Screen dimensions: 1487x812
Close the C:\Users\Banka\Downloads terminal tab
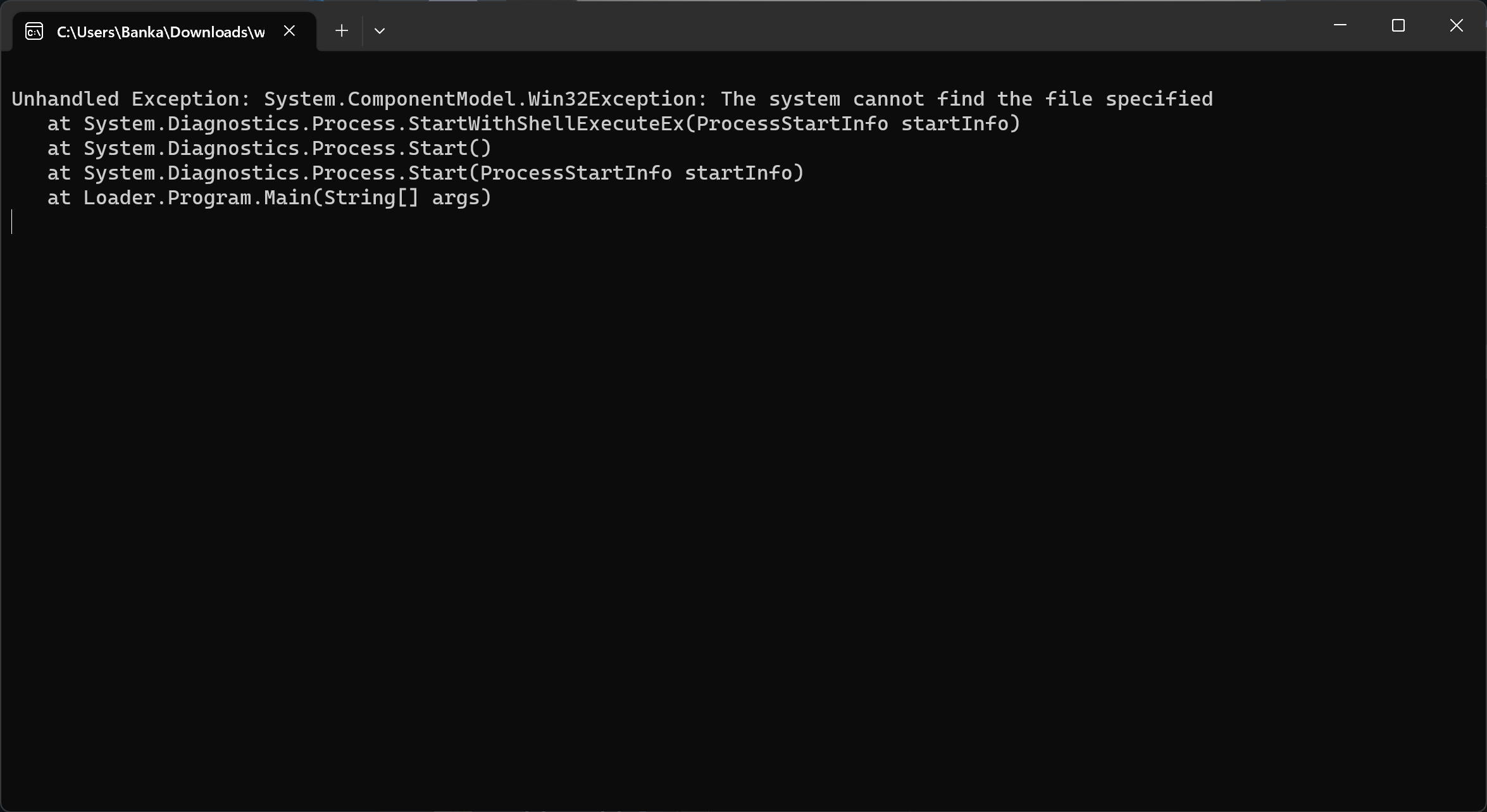(289, 30)
